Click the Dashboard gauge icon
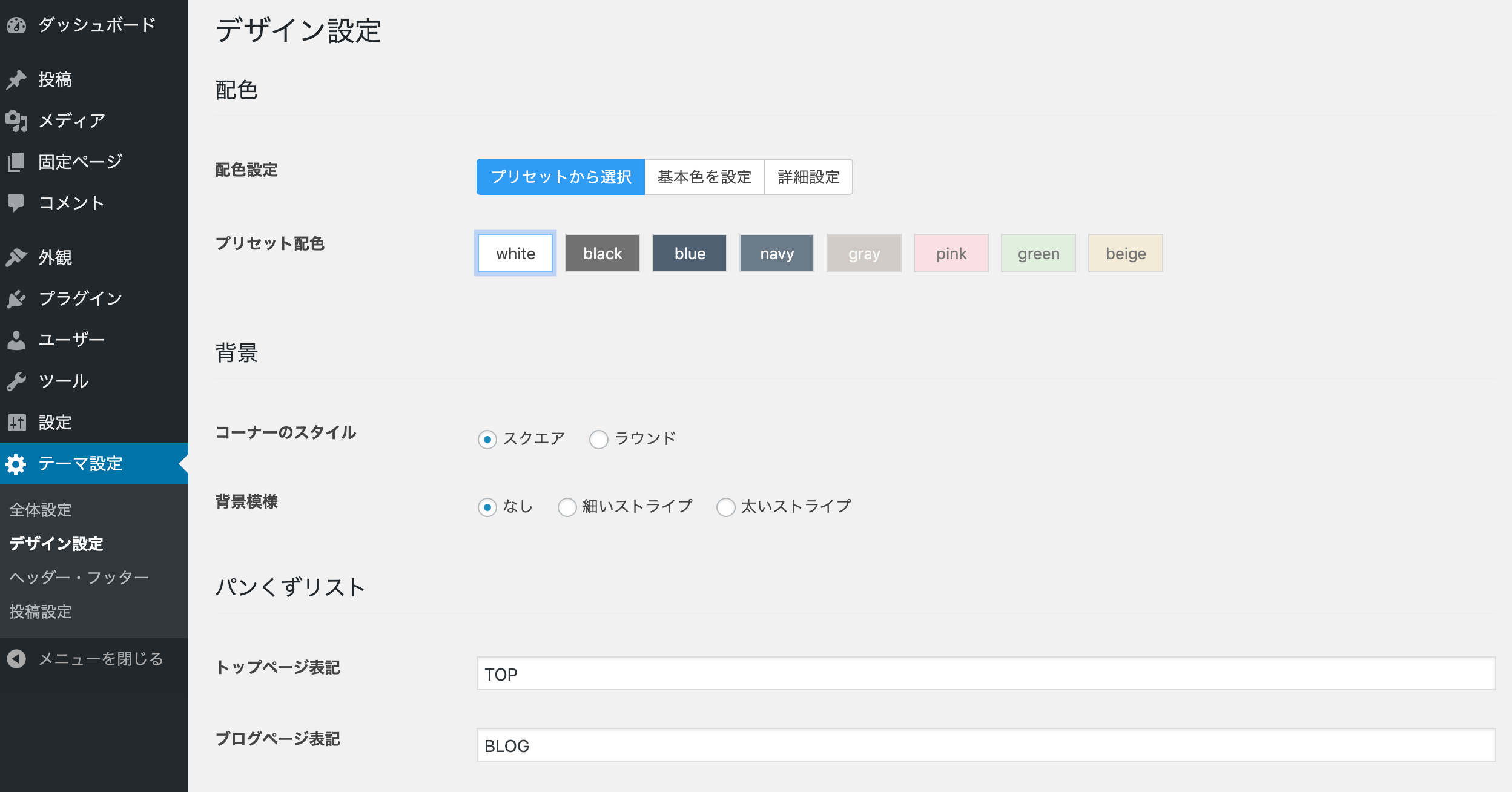The height and width of the screenshot is (792, 1512). point(16,25)
